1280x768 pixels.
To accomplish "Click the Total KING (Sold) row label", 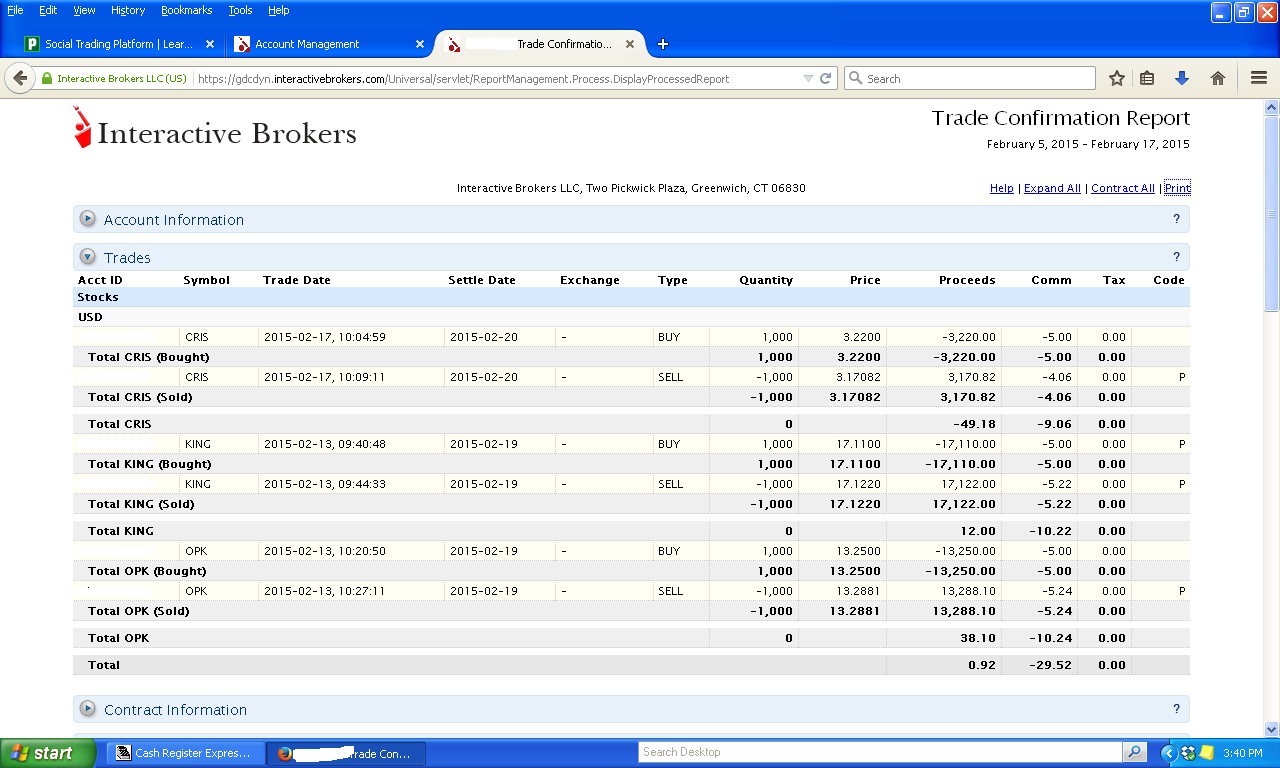I will click(x=141, y=504).
